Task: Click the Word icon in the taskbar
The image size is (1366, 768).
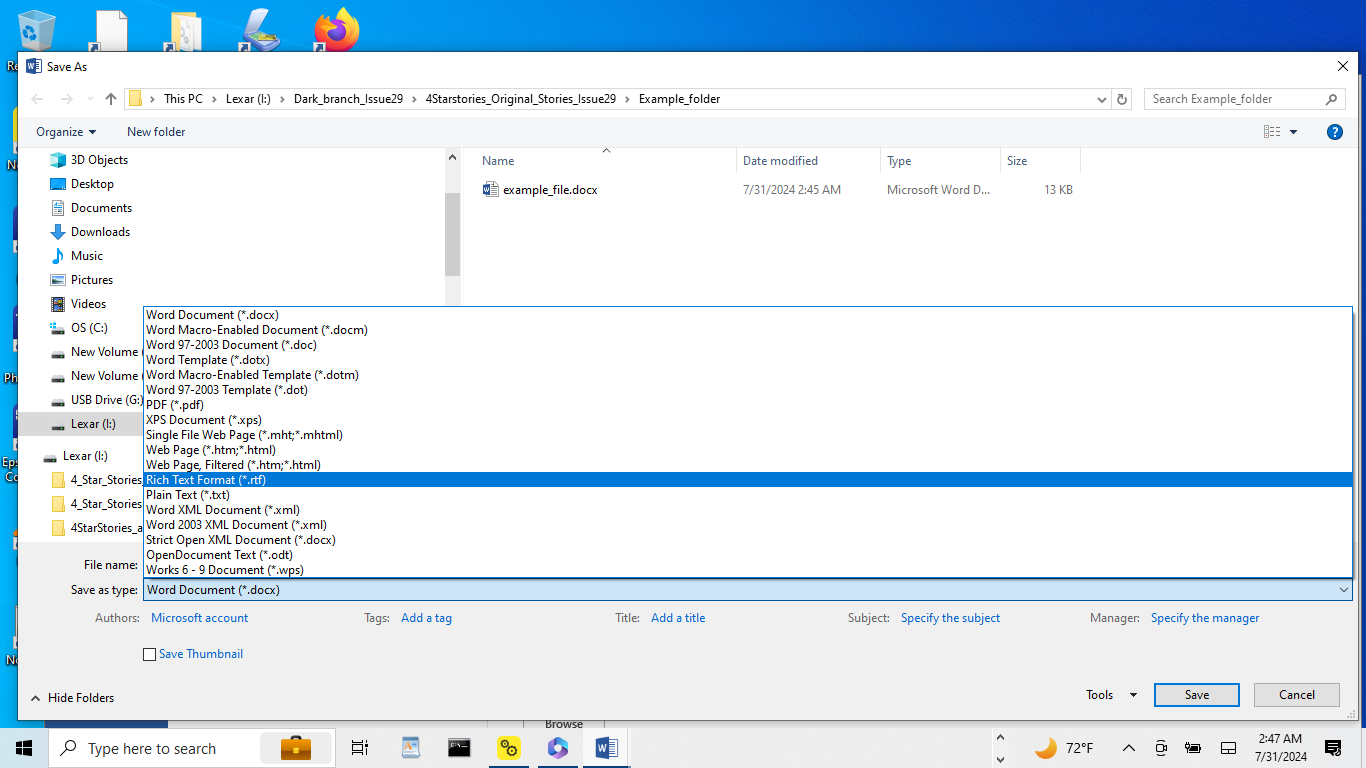Action: click(x=606, y=748)
